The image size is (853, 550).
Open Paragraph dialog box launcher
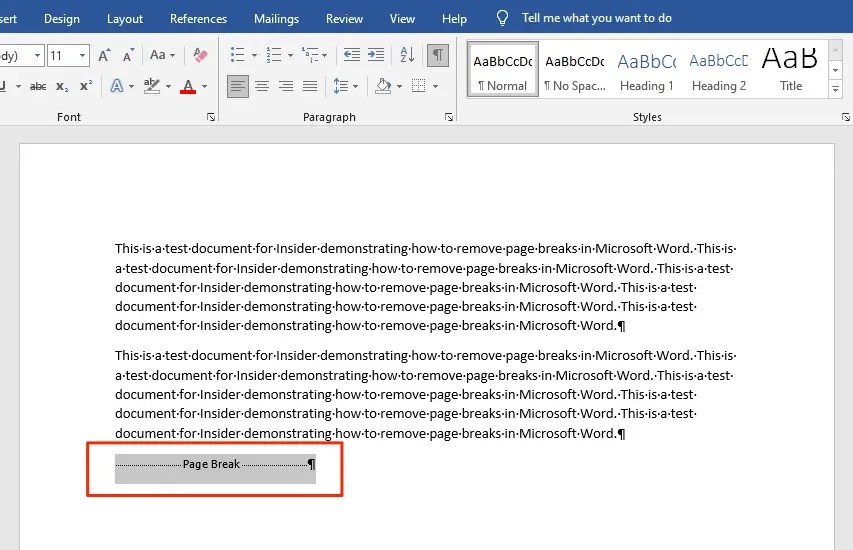pyautogui.click(x=449, y=117)
